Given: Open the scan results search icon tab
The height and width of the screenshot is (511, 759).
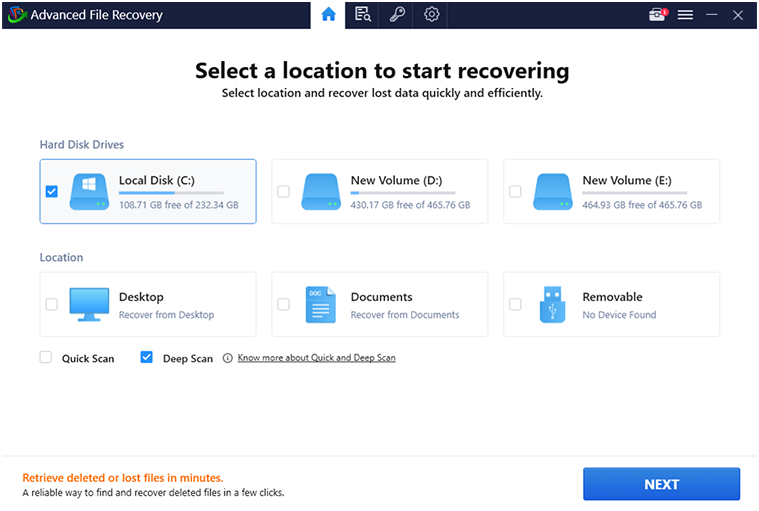Looking at the screenshot, I should (x=363, y=15).
